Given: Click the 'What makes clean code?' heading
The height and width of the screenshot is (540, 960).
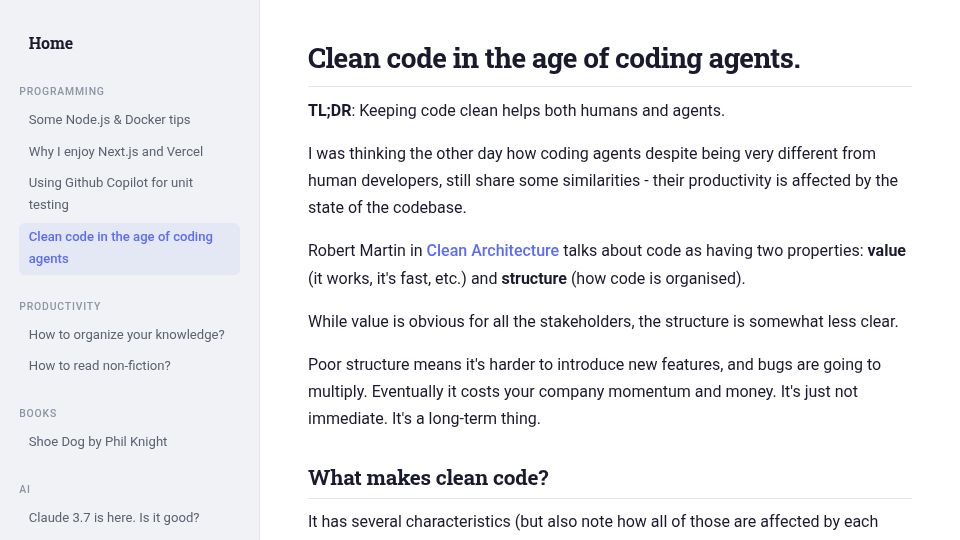Looking at the screenshot, I should [428, 478].
